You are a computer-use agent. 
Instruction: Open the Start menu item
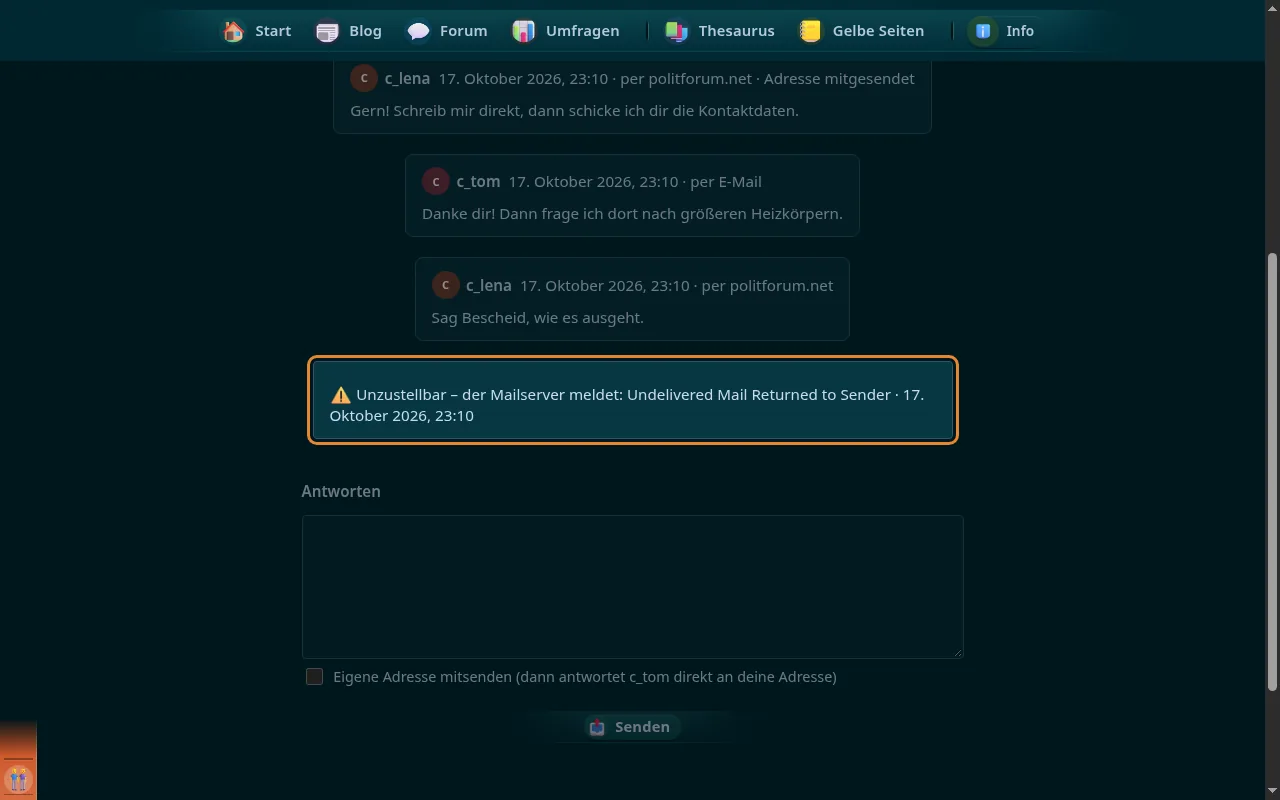click(257, 31)
